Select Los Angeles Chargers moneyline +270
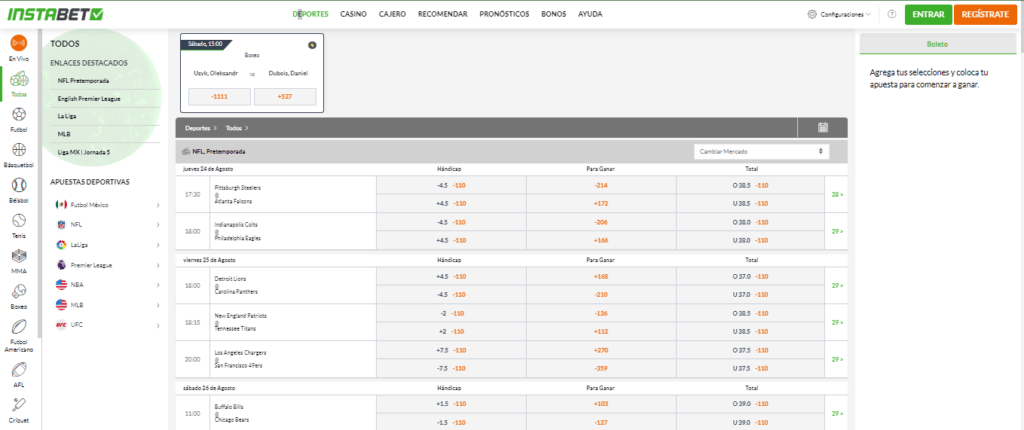Screen dimensions: 1024x430 pos(601,350)
